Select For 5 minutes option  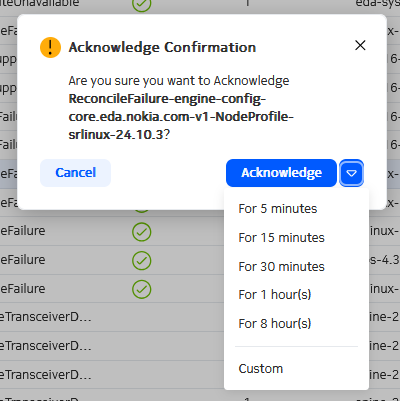(x=278, y=209)
